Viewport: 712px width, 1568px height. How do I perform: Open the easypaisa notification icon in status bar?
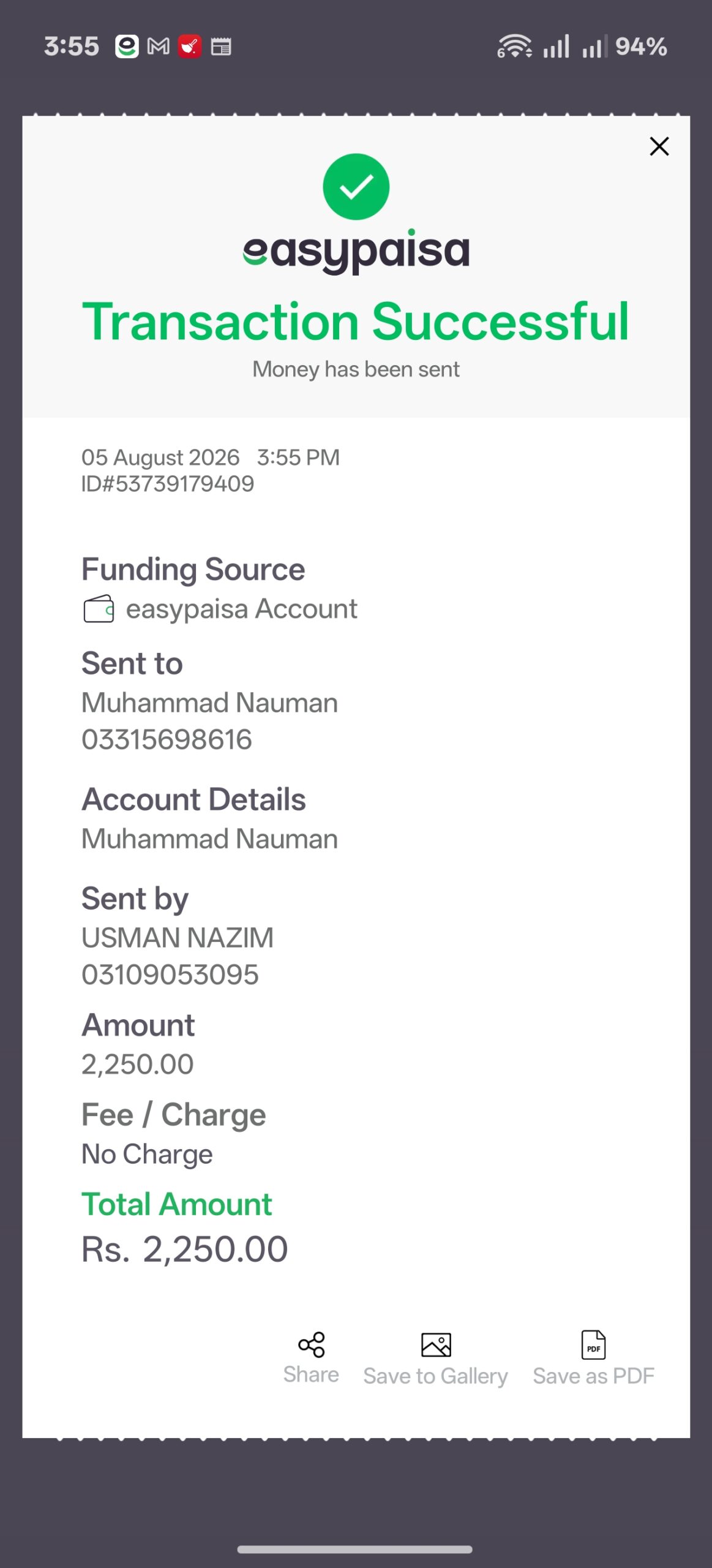pyautogui.click(x=127, y=47)
